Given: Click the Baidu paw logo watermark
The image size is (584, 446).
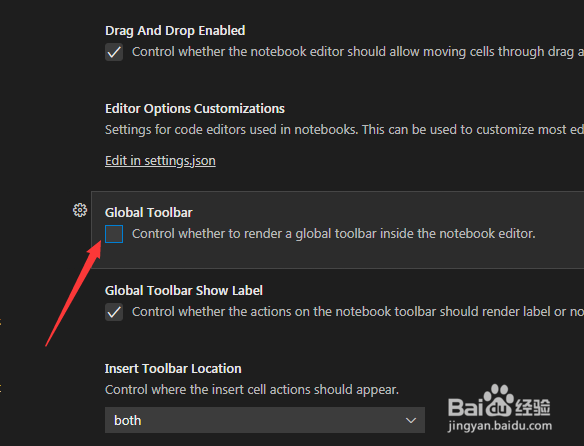Looking at the screenshot, I should 498,399.
